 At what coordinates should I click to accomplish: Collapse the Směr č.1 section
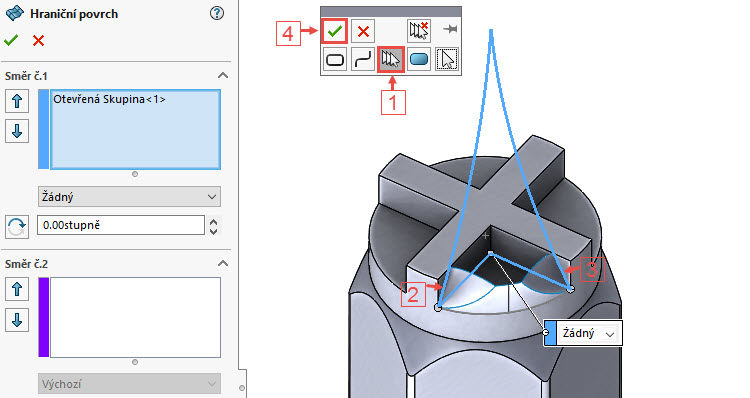[222, 76]
